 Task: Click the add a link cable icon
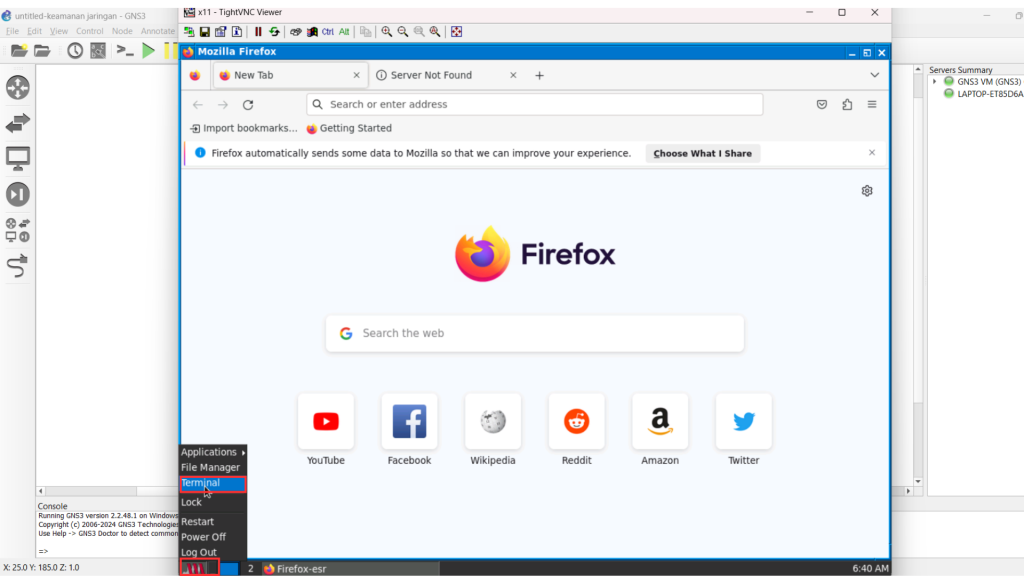click(18, 266)
